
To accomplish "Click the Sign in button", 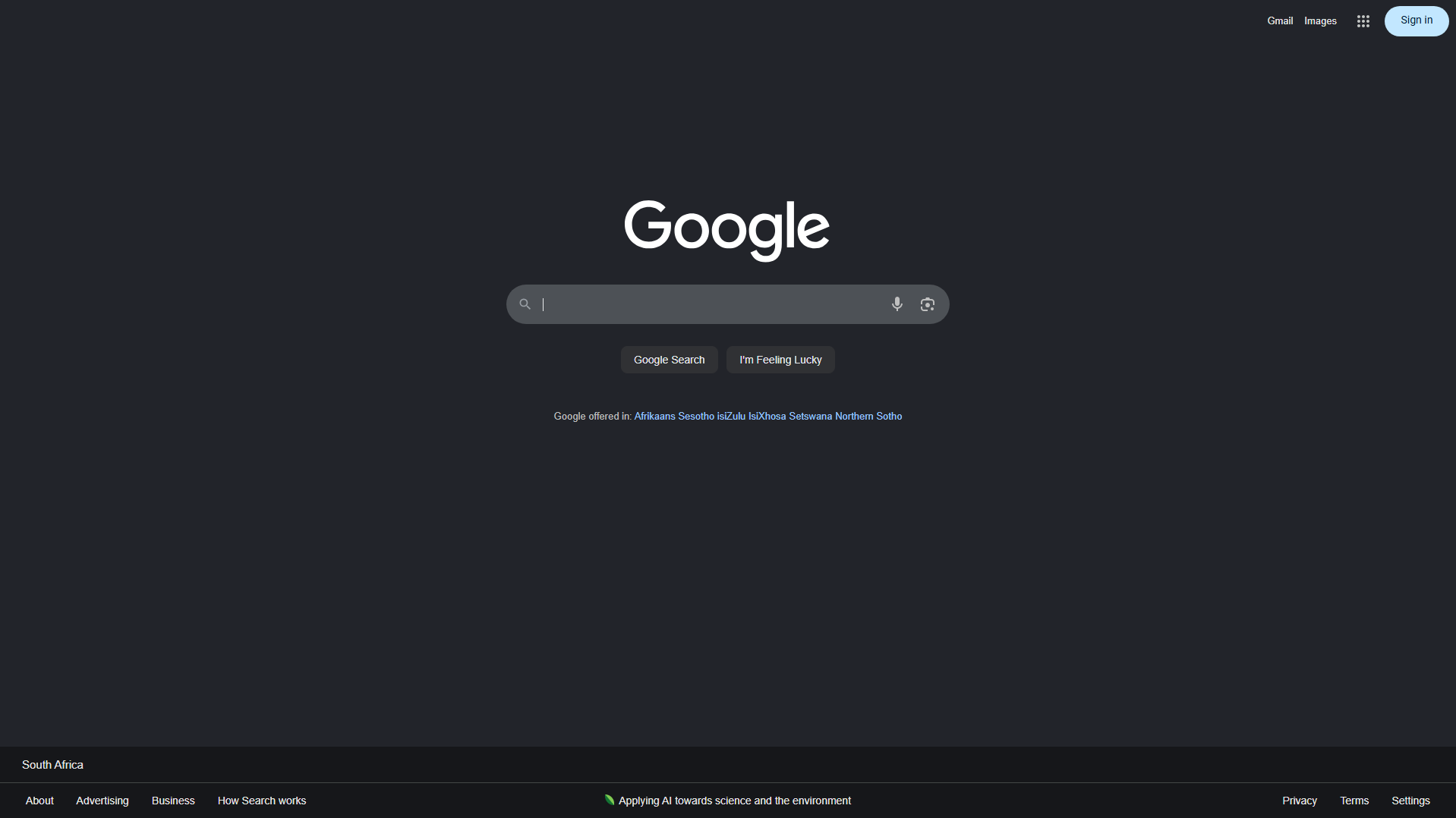I will [1416, 20].
